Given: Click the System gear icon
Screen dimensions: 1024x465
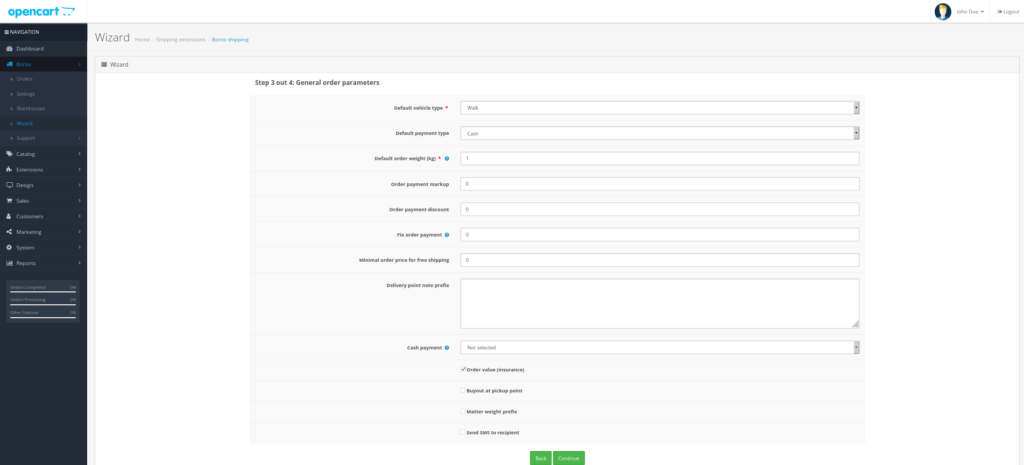Looking at the screenshot, I should (9, 247).
